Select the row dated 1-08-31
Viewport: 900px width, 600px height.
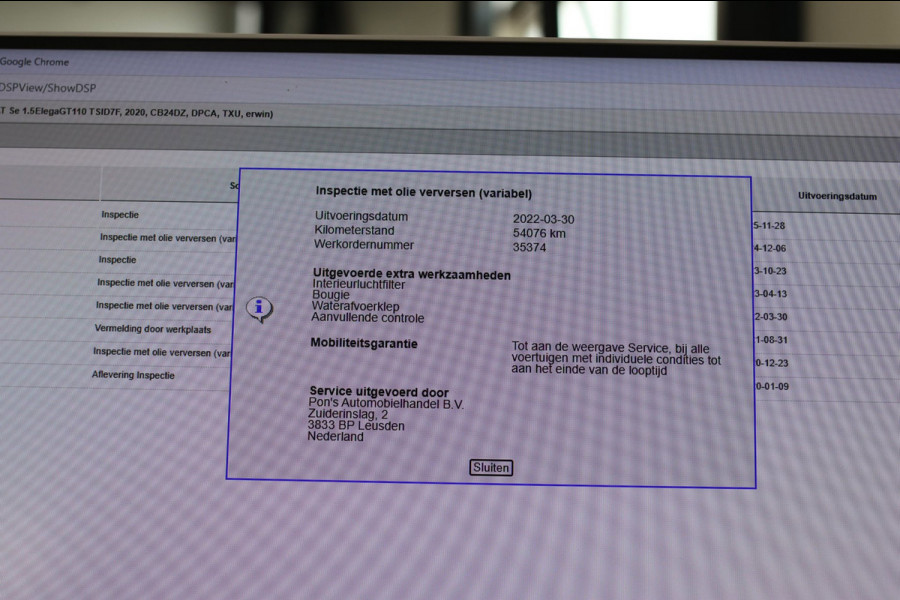tap(771, 340)
